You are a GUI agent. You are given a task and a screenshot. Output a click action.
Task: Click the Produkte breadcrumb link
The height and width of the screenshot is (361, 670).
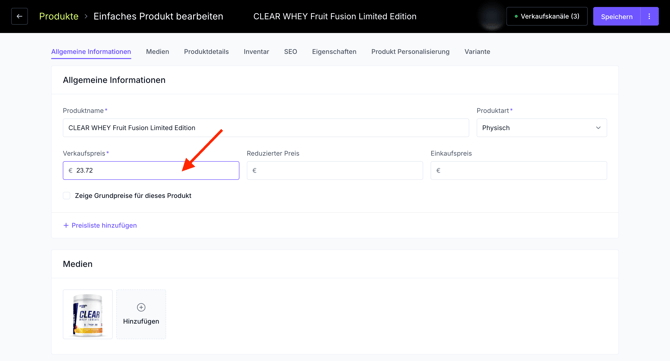tap(59, 17)
